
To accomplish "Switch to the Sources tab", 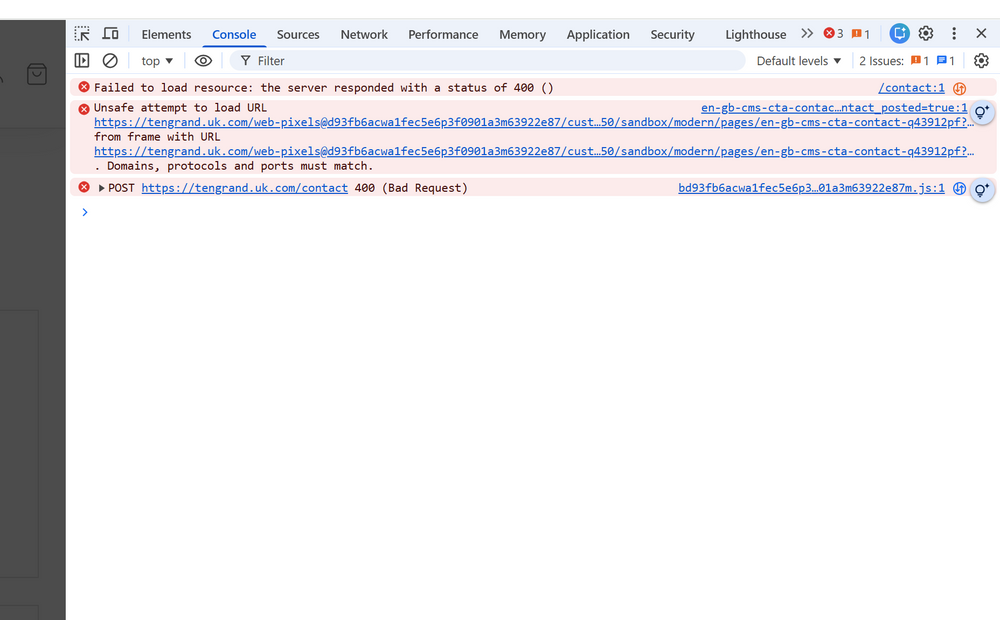I will 298,34.
